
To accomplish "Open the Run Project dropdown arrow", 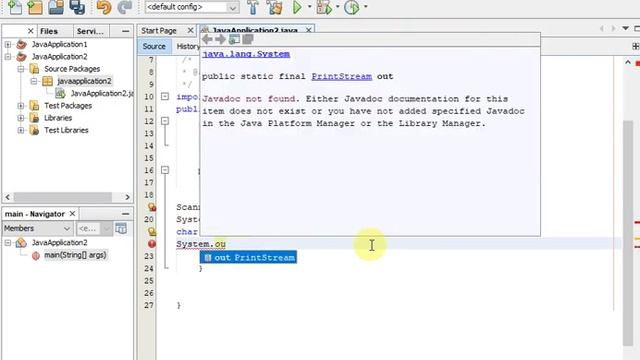I will coord(309,7).
